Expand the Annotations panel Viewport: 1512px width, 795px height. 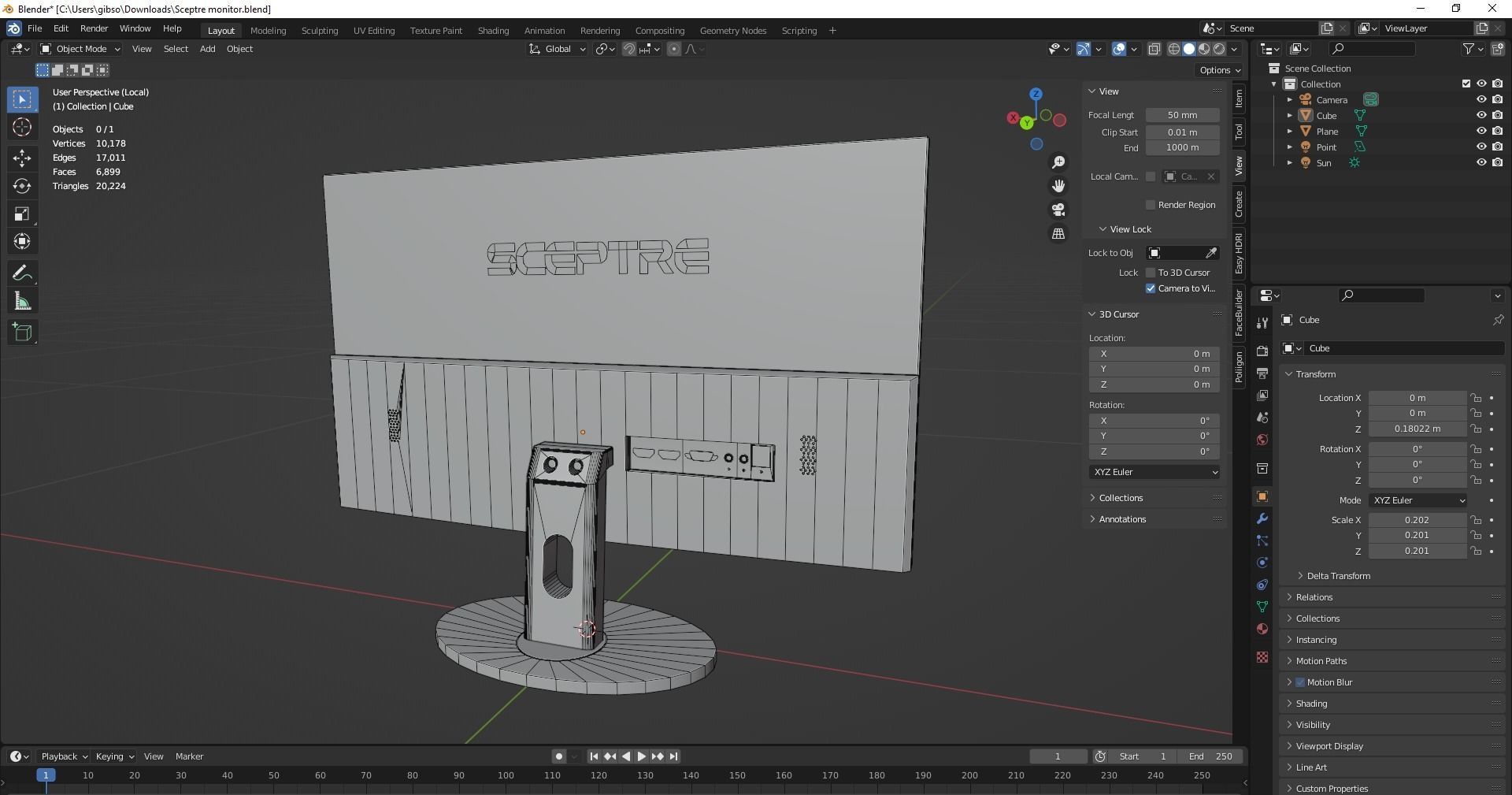[1121, 519]
